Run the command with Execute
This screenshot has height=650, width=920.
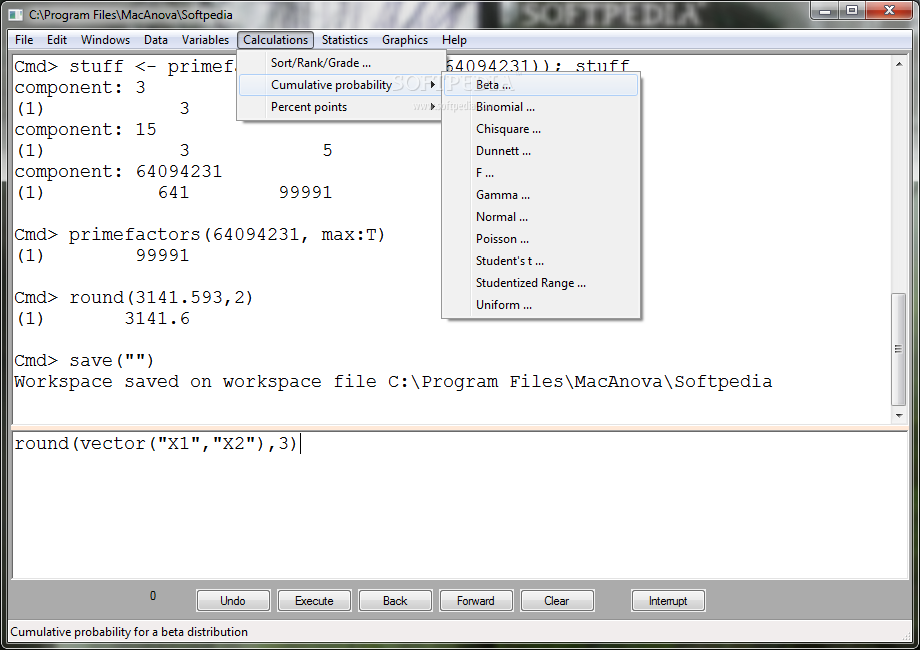pos(314,601)
